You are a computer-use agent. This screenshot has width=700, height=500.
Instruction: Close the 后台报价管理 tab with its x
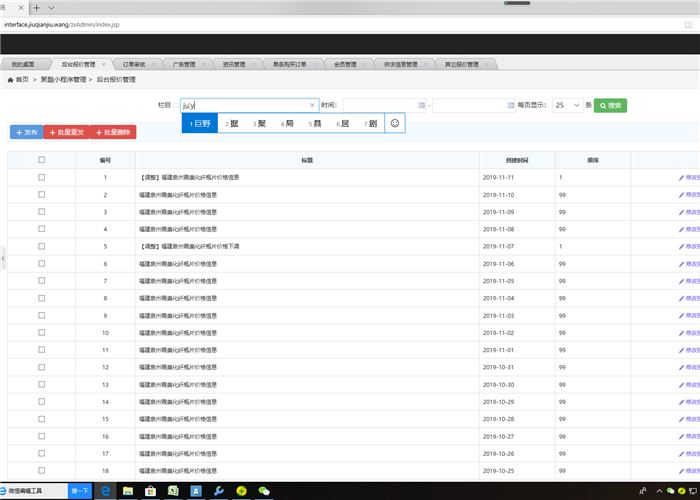coord(104,64)
